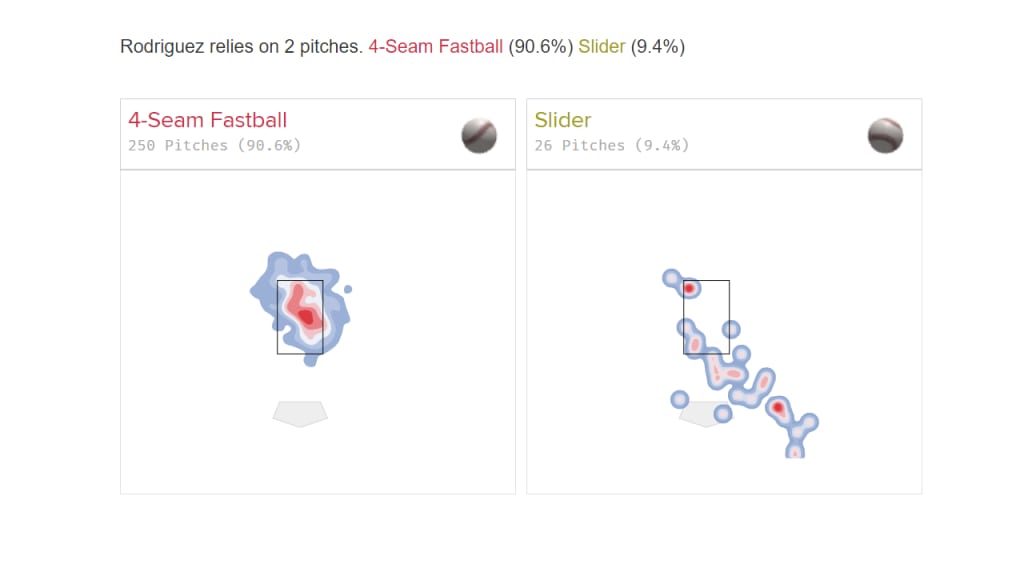1024x576 pixels.
Task: Click the baseball icon in 4-Seam Fastball panel
Action: click(479, 136)
